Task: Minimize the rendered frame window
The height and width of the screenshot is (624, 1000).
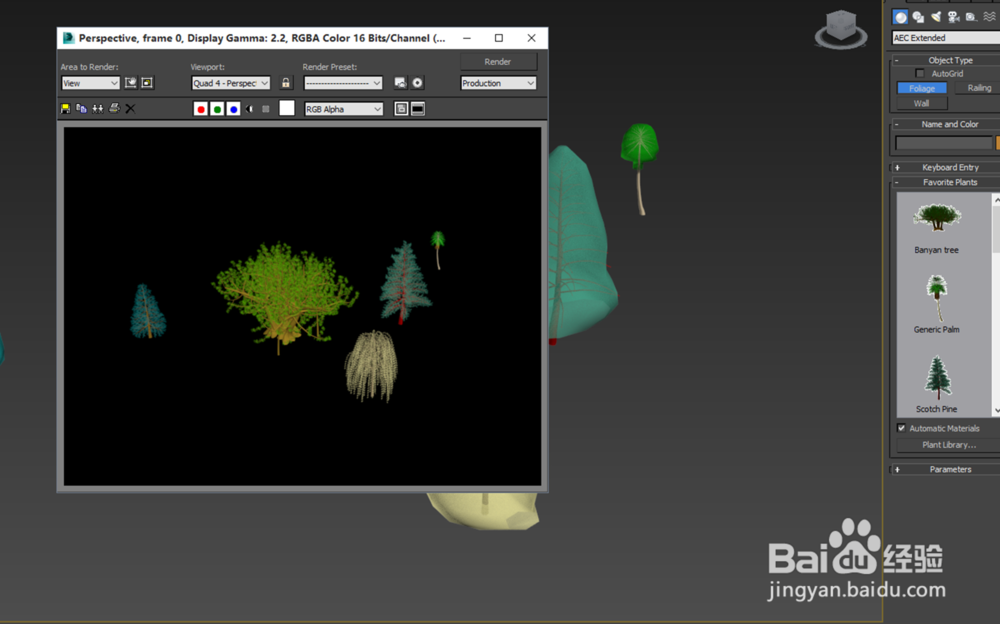Action: click(x=467, y=38)
